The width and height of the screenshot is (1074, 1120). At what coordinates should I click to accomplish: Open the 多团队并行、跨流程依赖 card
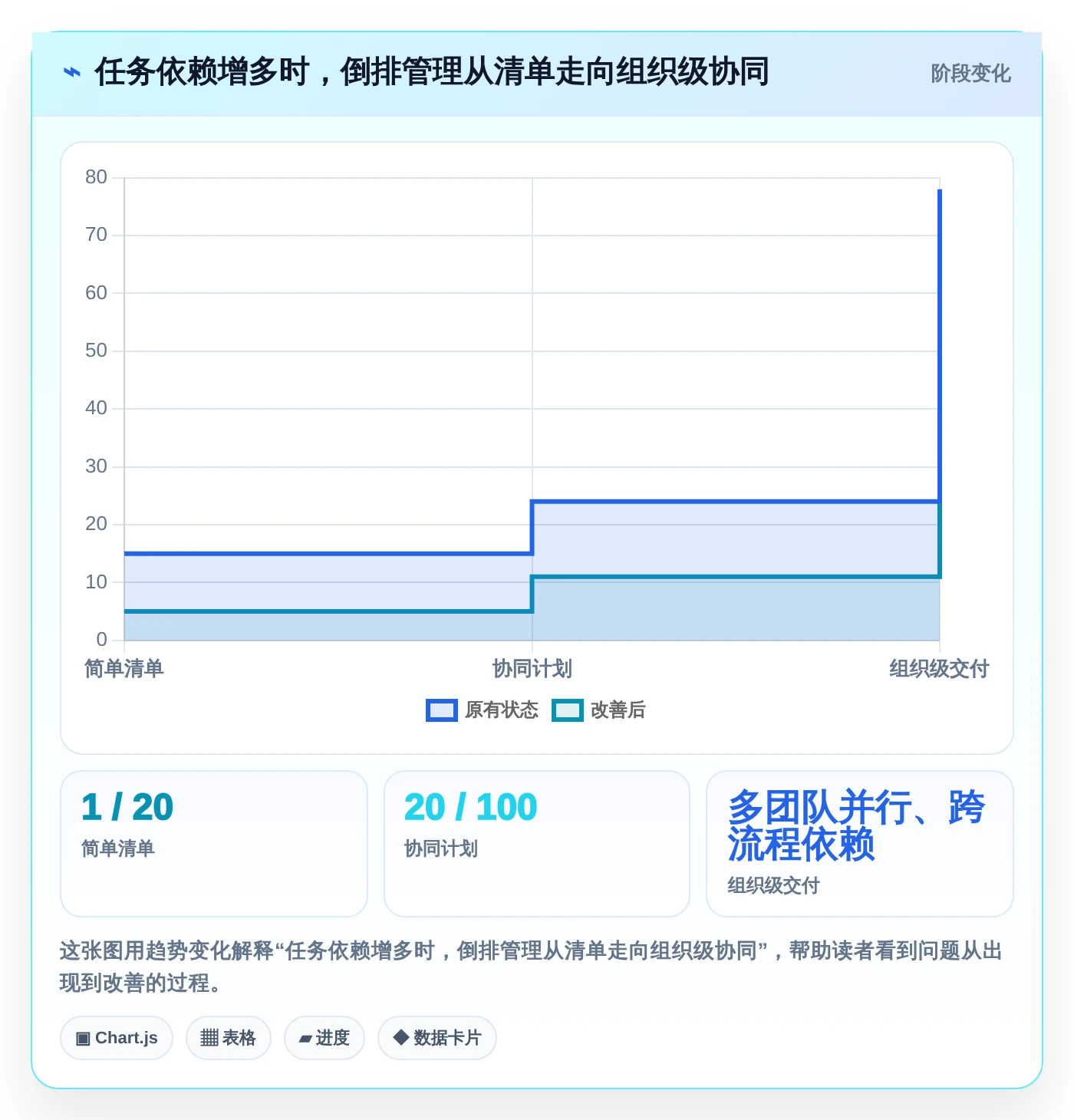(860, 844)
